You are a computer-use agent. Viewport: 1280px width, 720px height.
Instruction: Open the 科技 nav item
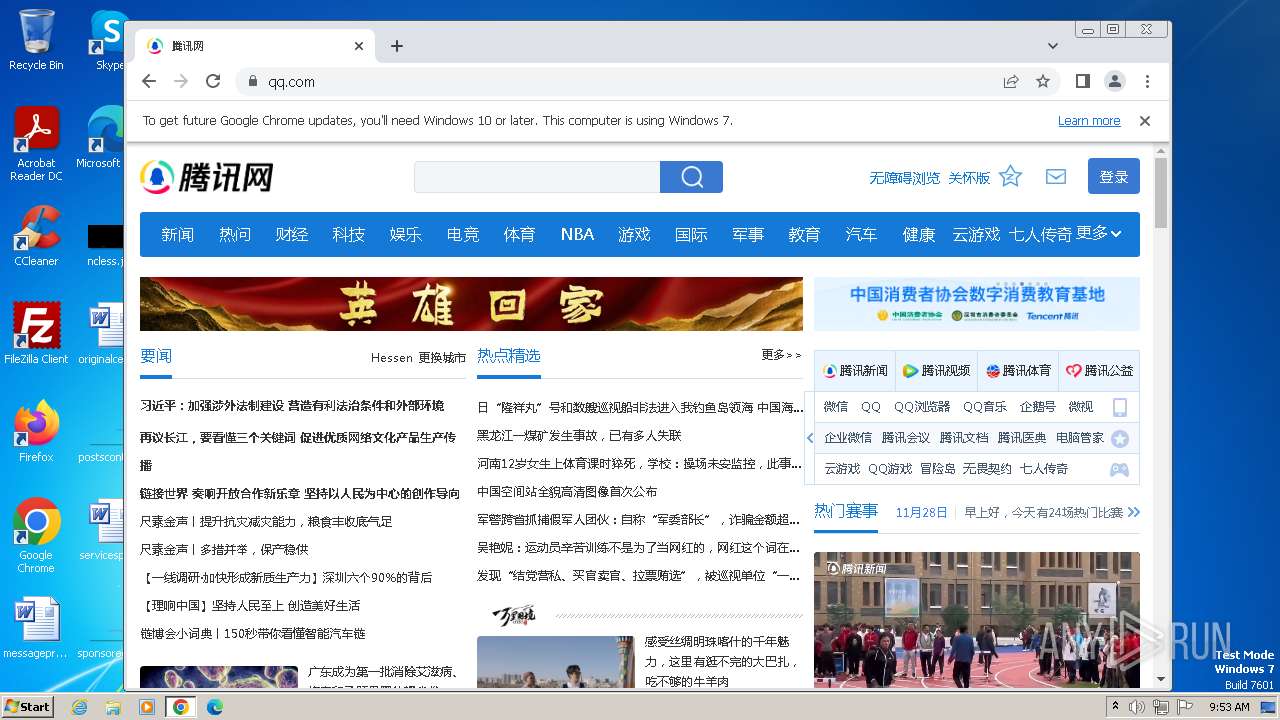point(348,234)
